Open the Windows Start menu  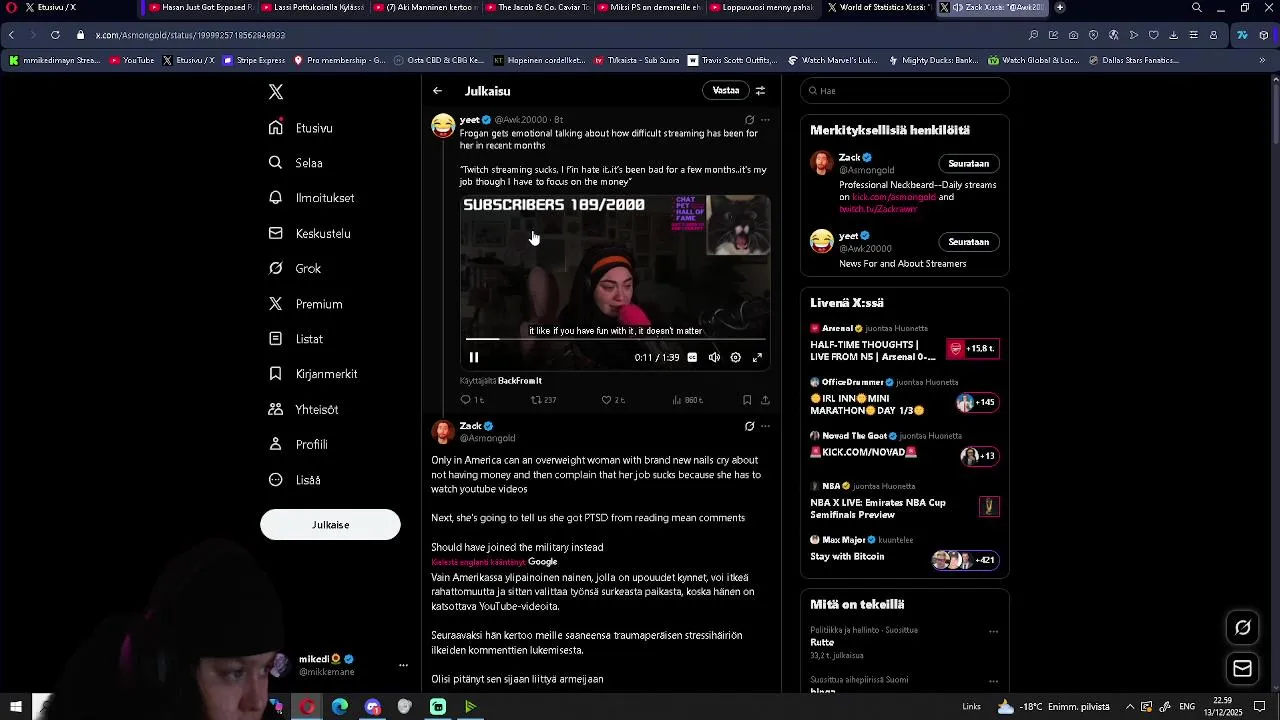(x=15, y=707)
